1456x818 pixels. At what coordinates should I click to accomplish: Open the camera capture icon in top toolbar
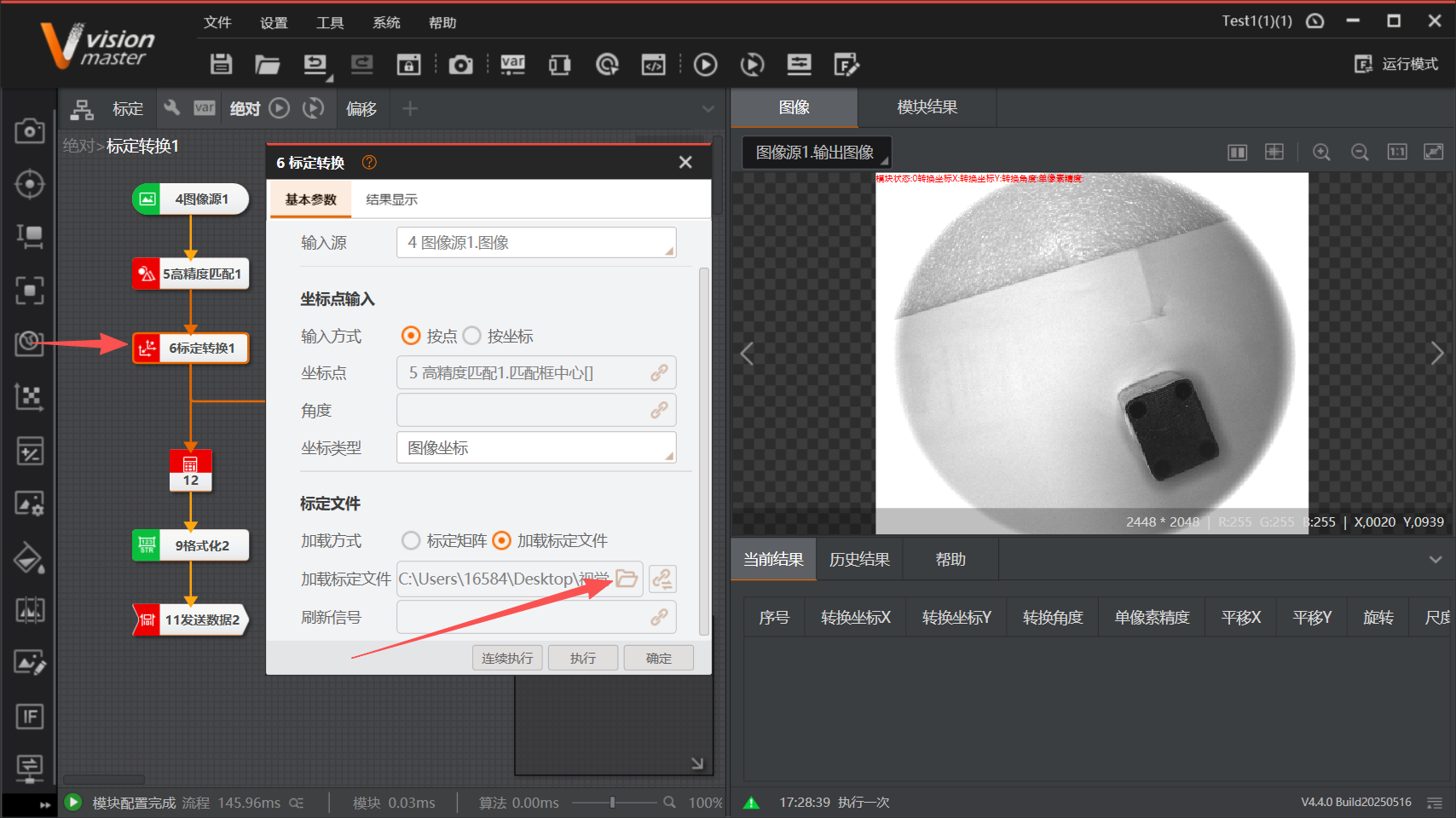pyautogui.click(x=460, y=65)
